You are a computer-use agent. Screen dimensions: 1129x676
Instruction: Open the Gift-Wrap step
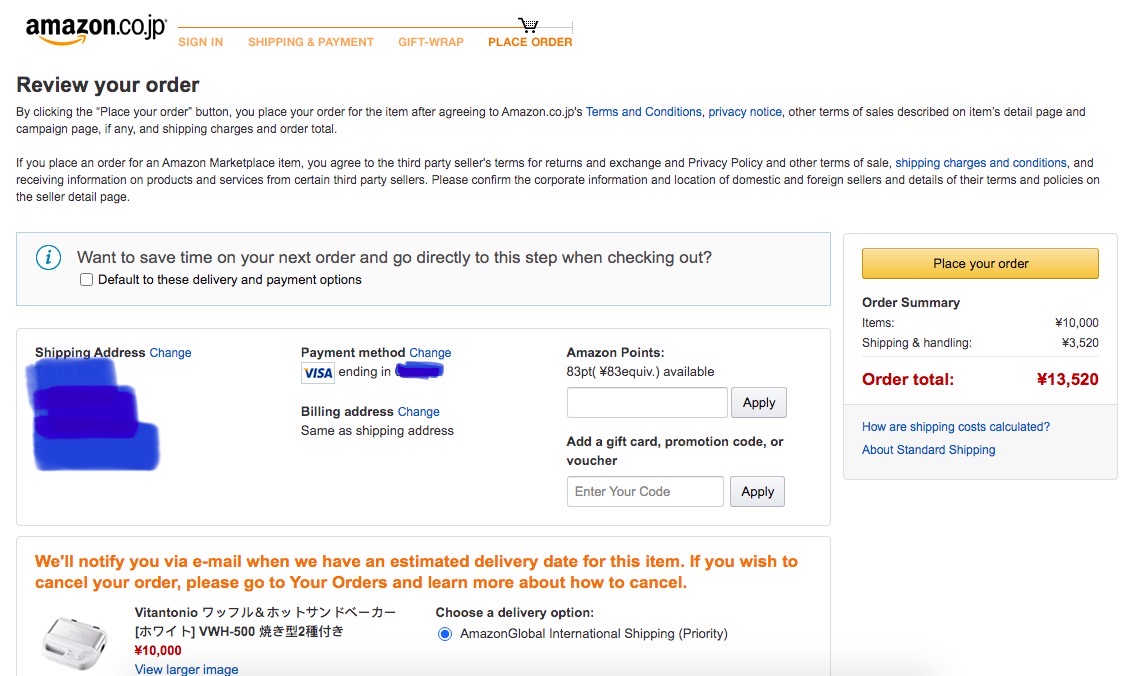(430, 42)
